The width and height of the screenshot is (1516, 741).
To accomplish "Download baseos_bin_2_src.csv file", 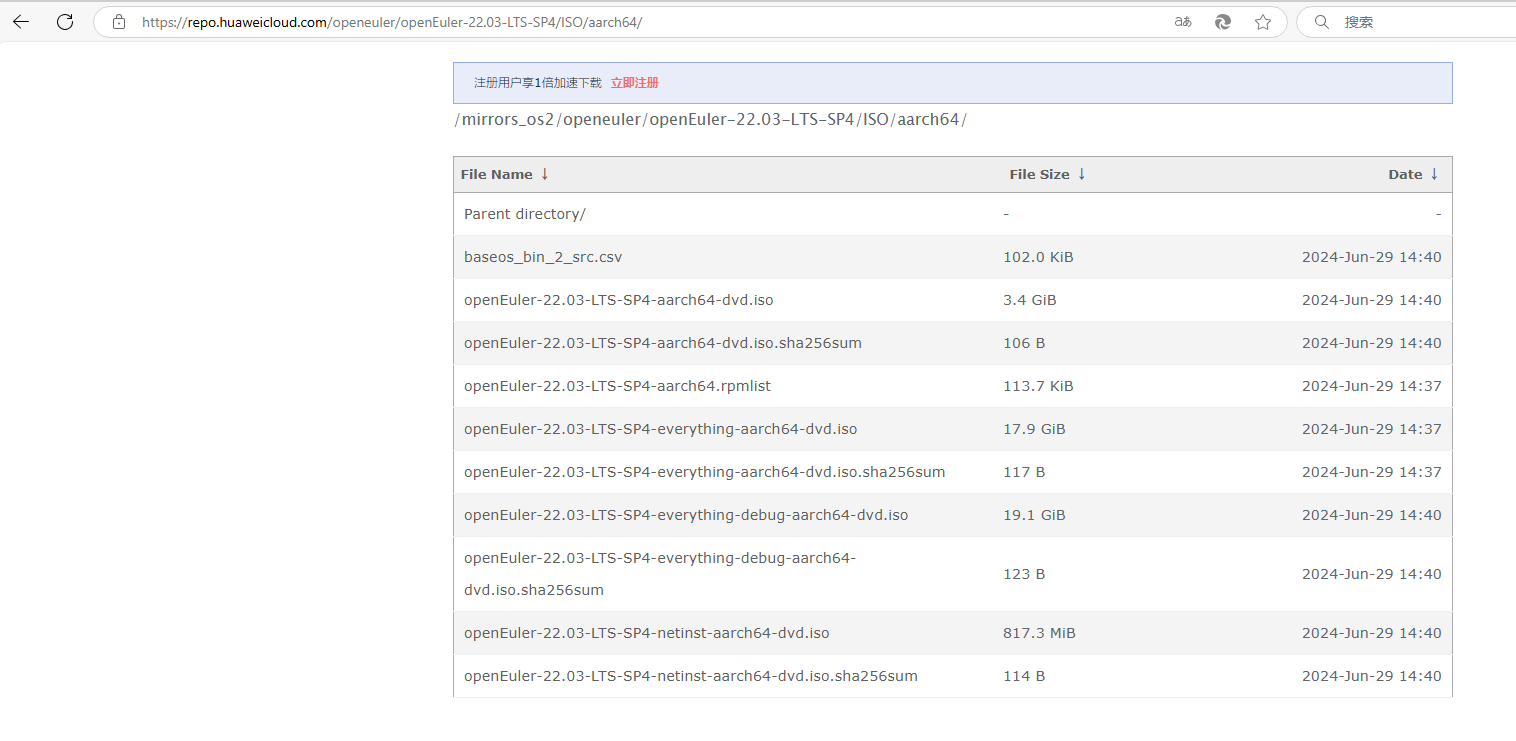I will click(542, 257).
